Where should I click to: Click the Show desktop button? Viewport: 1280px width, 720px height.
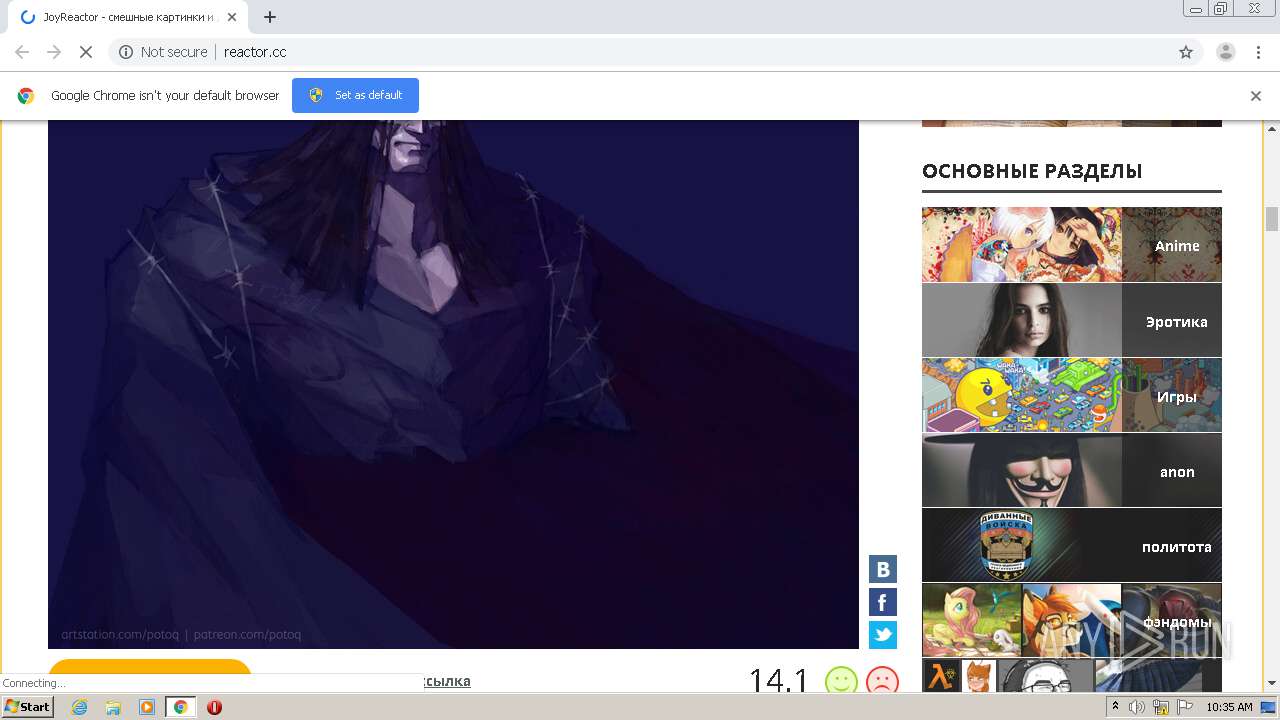[x=1269, y=707]
